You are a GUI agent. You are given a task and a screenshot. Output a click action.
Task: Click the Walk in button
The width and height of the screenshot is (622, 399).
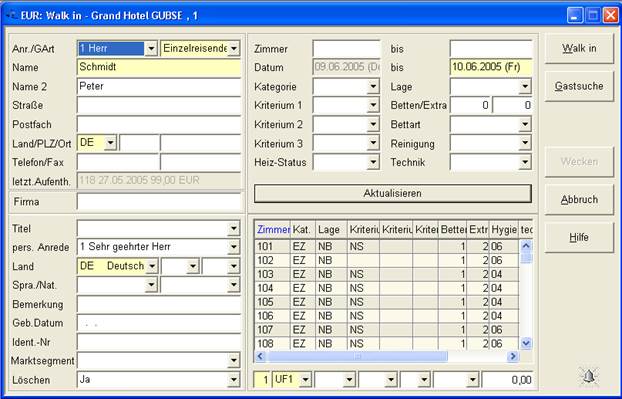[x=579, y=48]
